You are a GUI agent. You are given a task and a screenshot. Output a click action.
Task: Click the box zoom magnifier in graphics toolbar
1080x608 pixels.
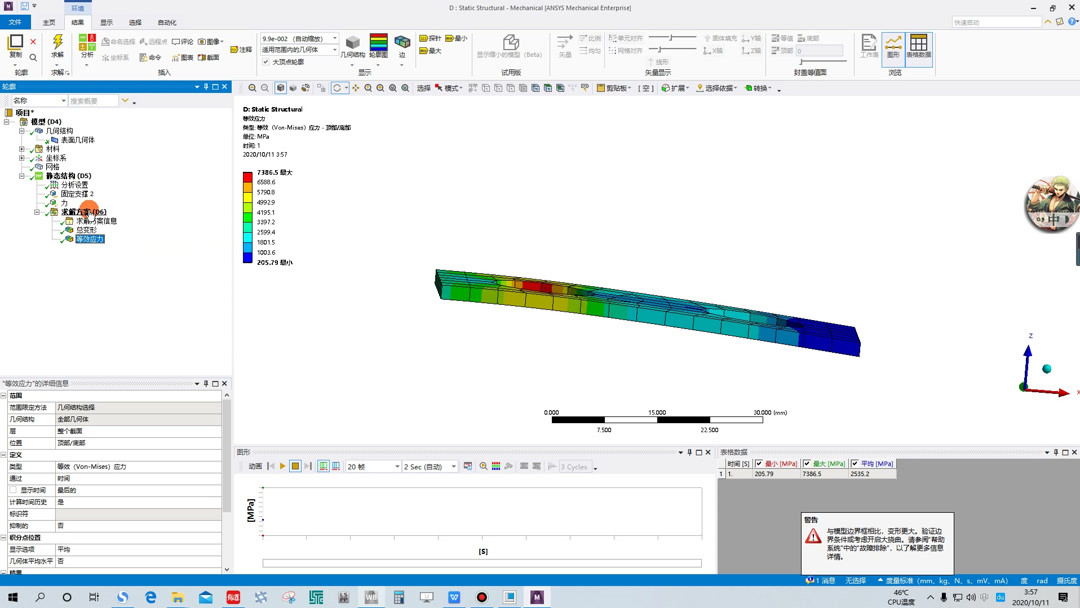(367, 88)
